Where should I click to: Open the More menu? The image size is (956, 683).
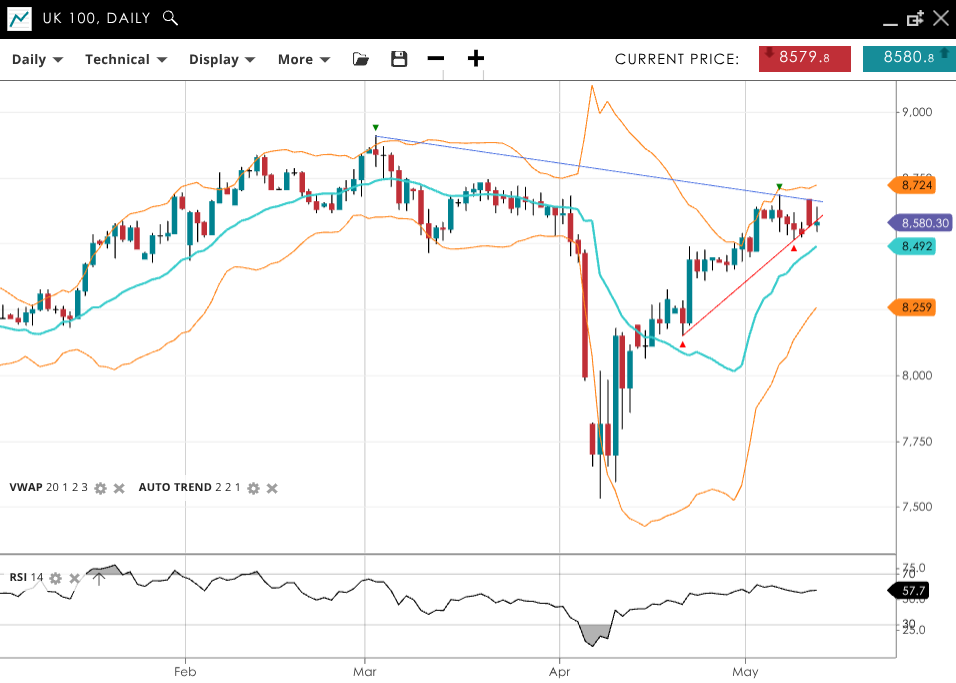(303, 59)
